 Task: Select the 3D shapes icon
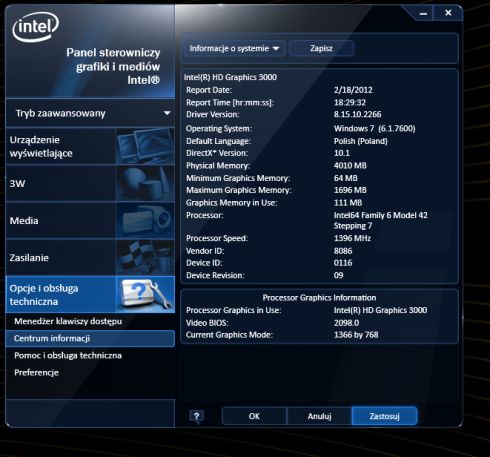coord(145,183)
